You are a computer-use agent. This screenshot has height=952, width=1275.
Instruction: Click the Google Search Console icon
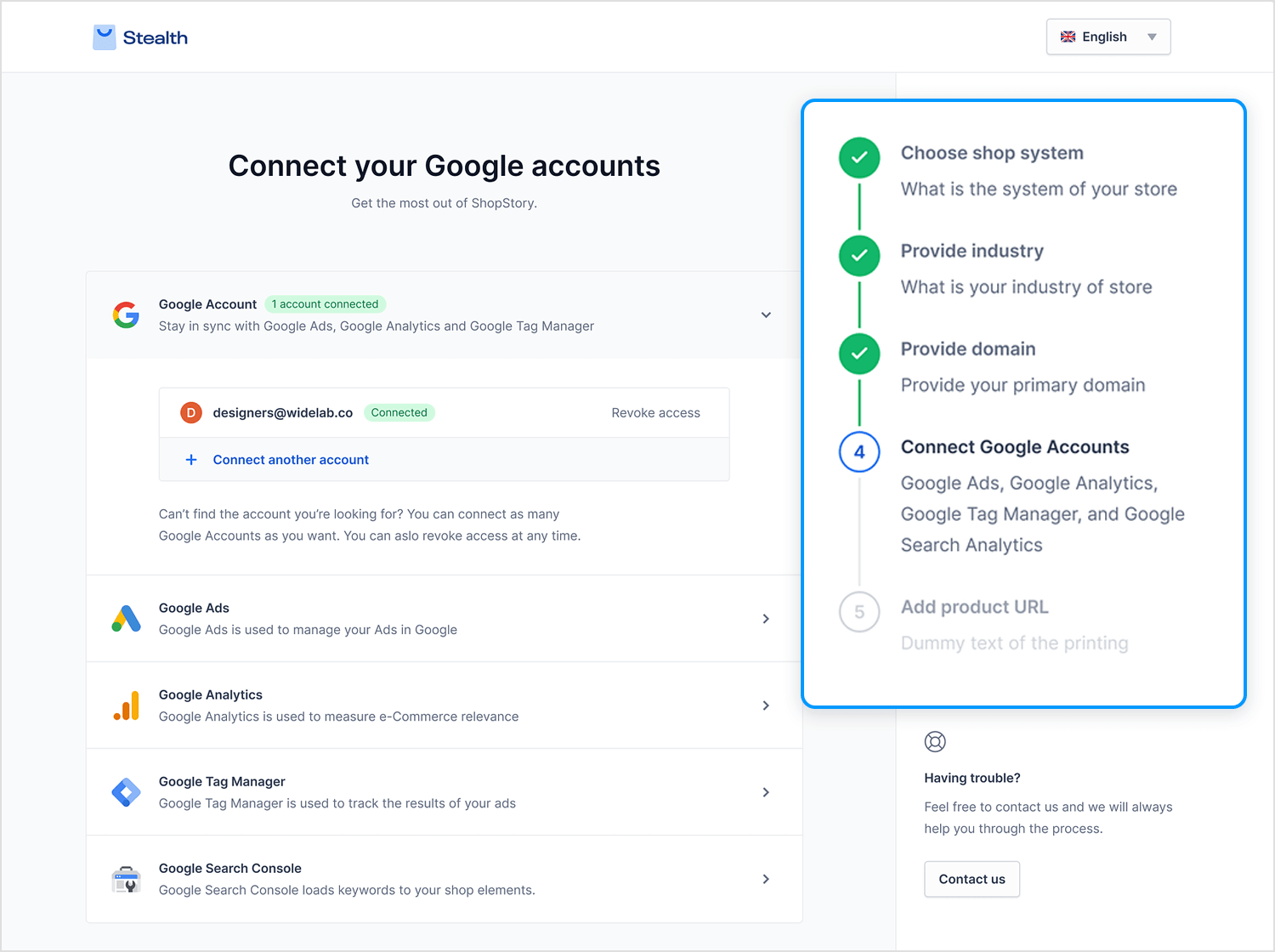(x=126, y=879)
